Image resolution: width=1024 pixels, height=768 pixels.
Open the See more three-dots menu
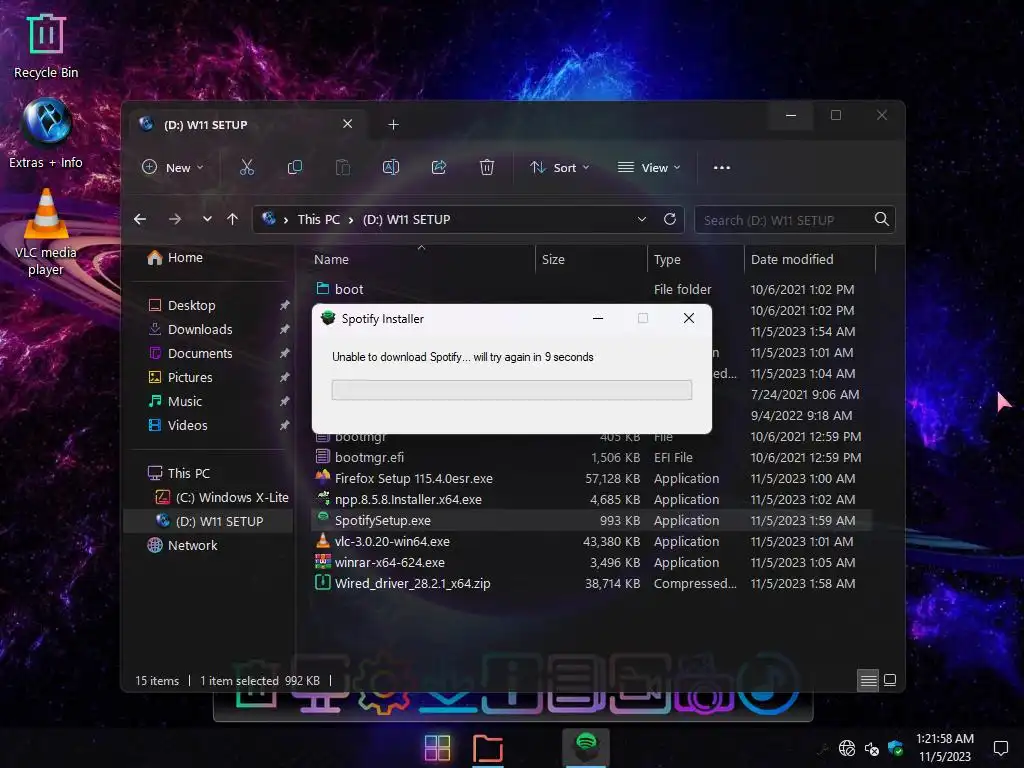722,168
